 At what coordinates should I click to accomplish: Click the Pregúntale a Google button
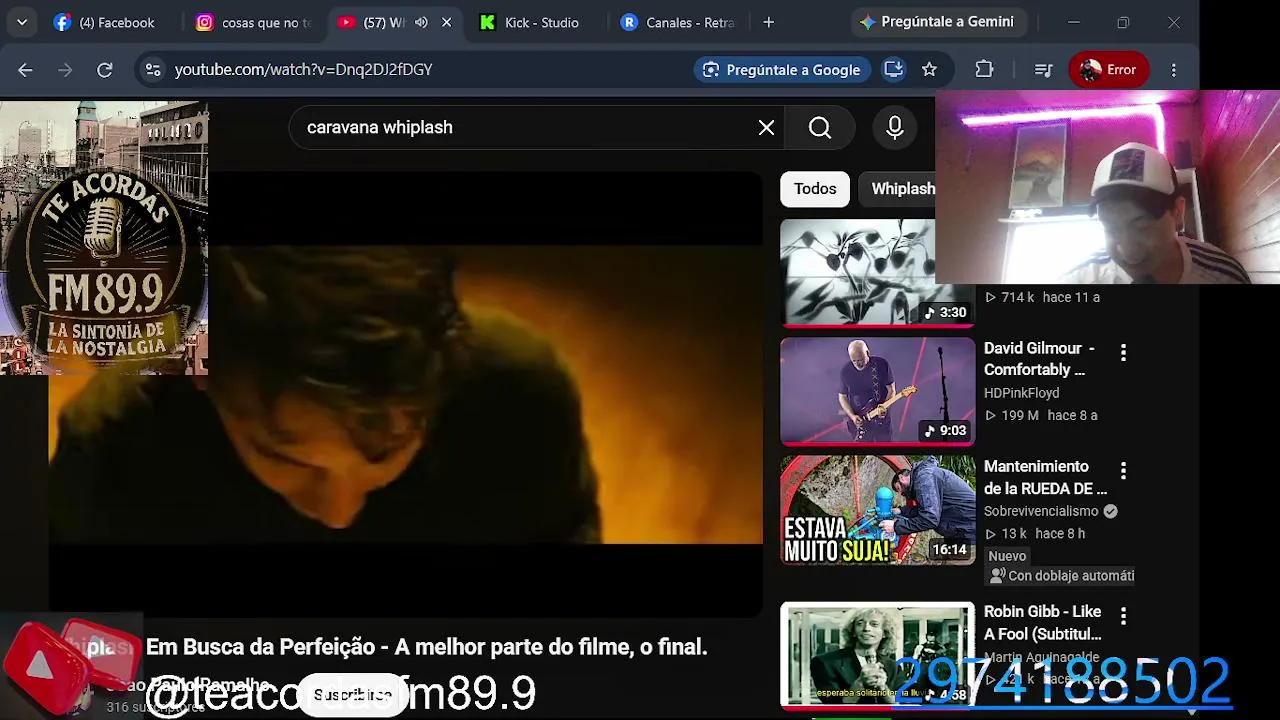782,69
